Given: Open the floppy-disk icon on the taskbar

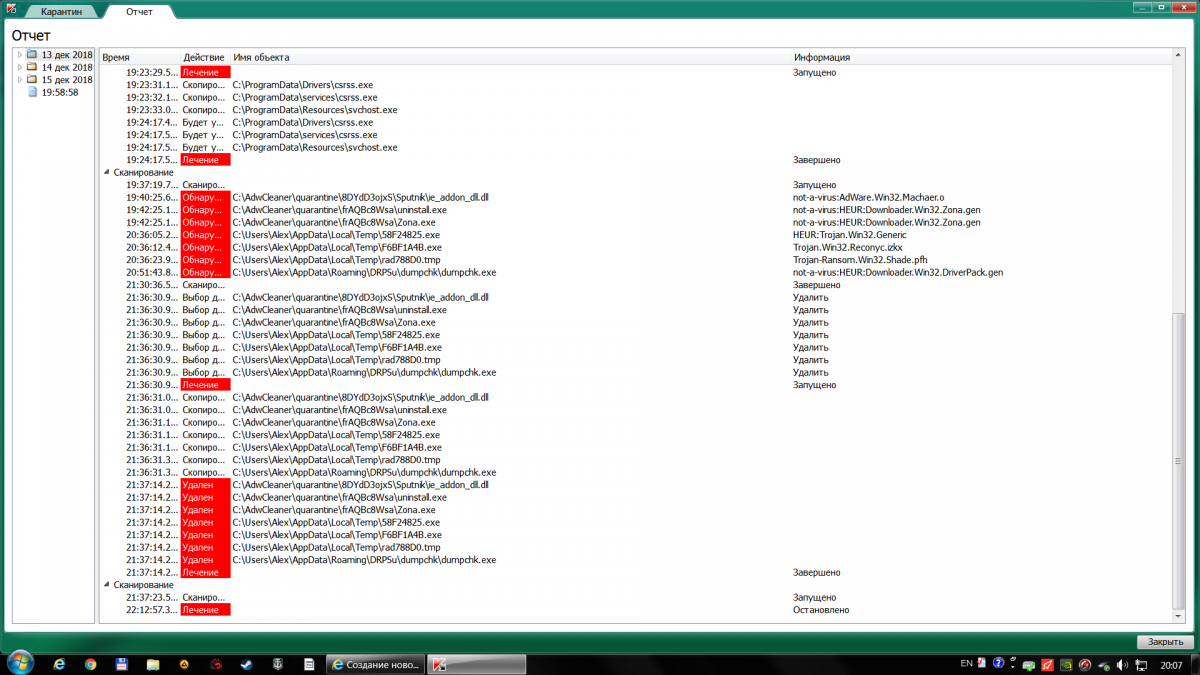Looking at the screenshot, I should click(121, 664).
